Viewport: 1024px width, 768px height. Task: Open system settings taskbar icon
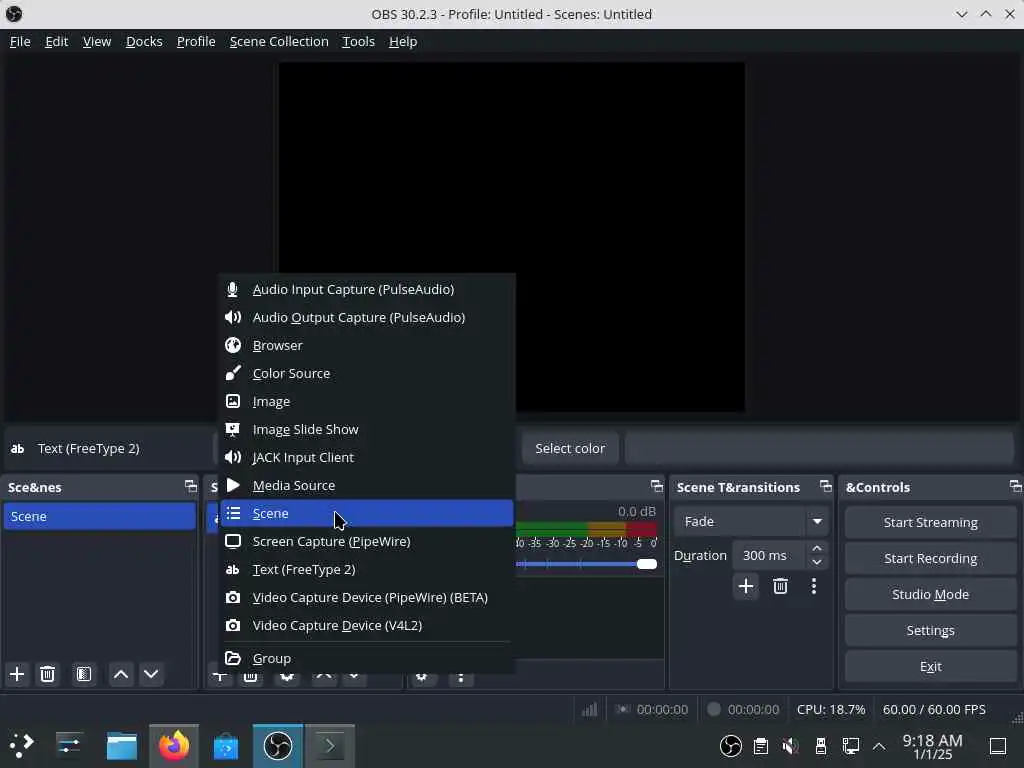coord(69,745)
